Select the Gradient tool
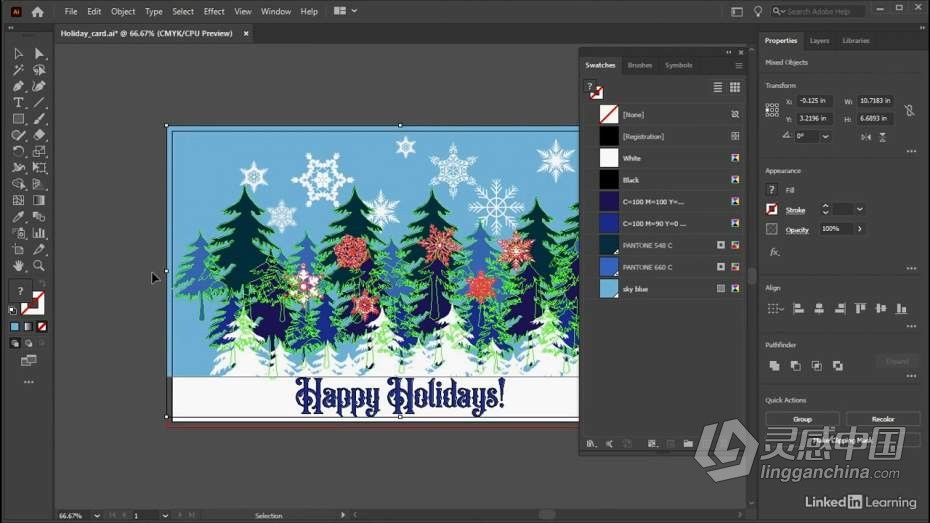The image size is (930, 523). coord(39,200)
